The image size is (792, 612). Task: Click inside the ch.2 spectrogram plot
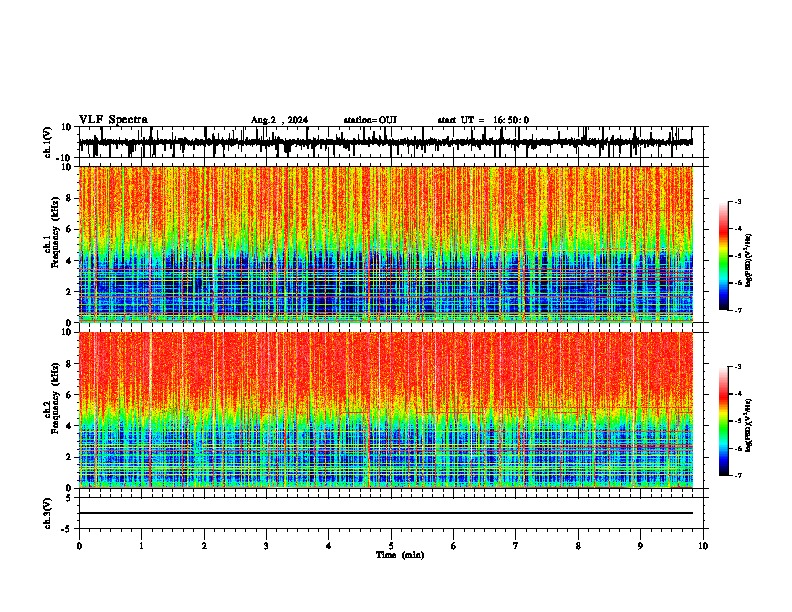[x=385, y=410]
